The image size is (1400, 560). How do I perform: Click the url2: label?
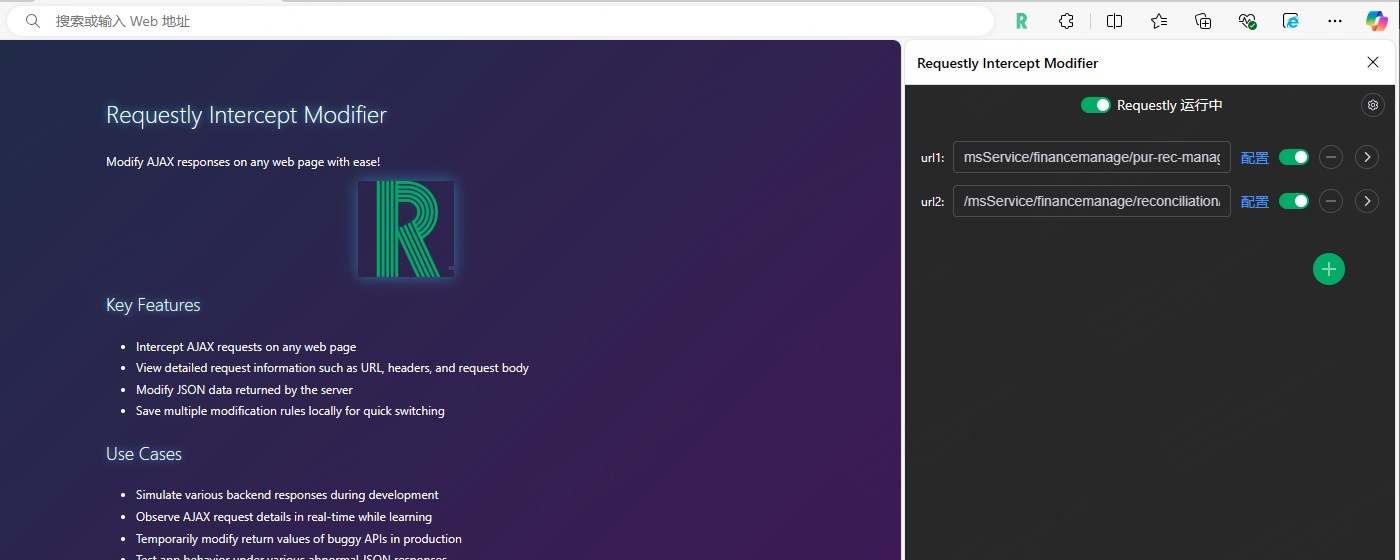(932, 202)
